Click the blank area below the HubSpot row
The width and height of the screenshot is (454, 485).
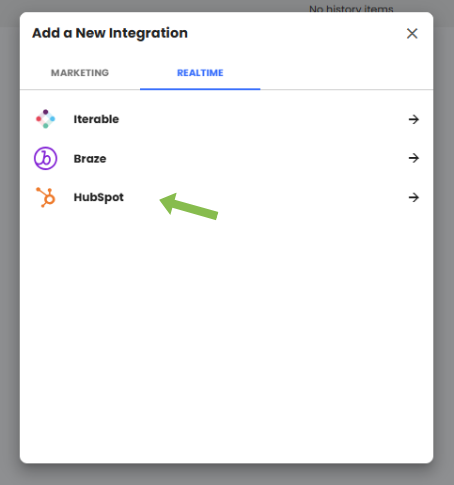point(227,337)
